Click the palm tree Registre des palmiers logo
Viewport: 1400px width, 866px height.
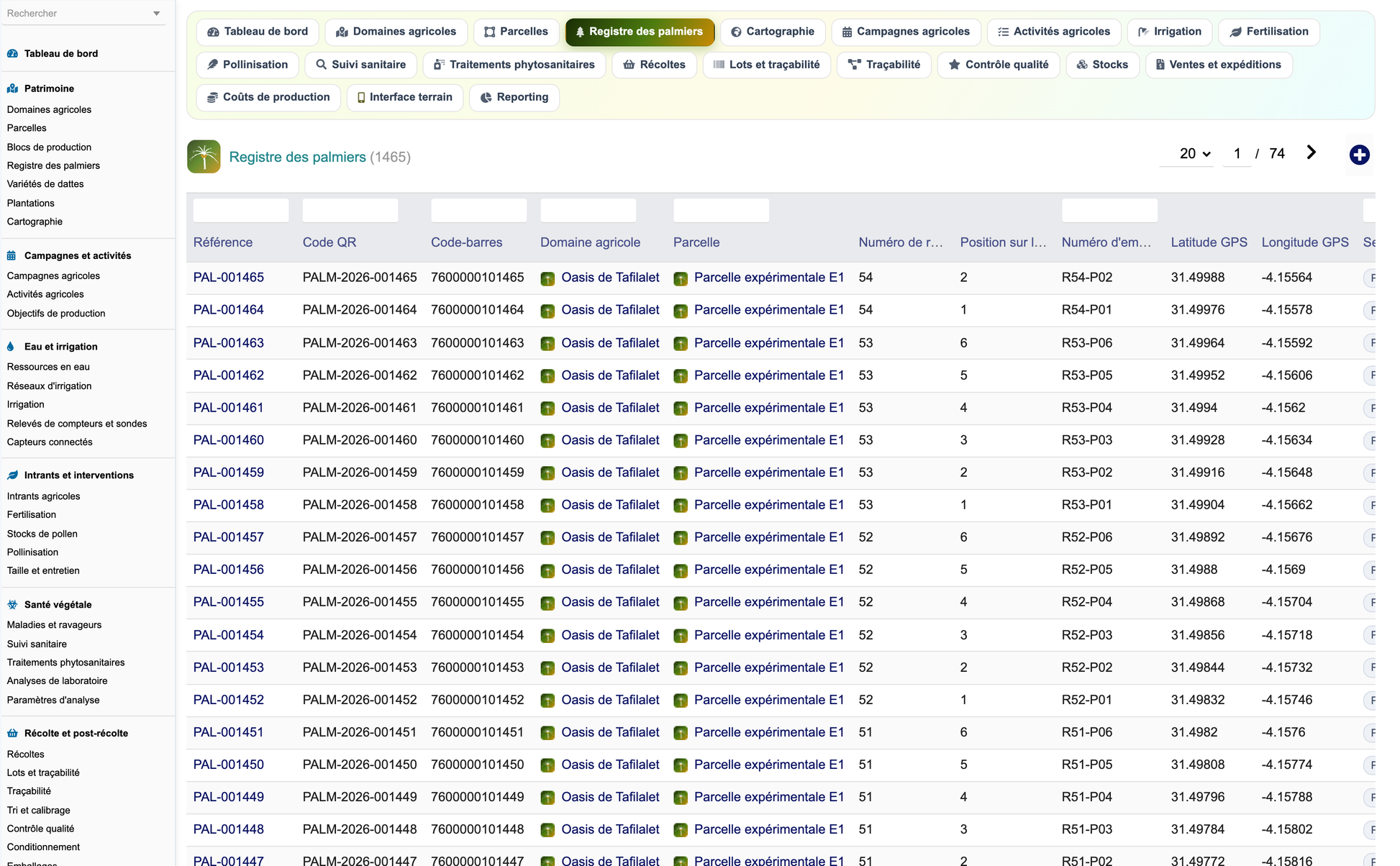click(x=204, y=156)
